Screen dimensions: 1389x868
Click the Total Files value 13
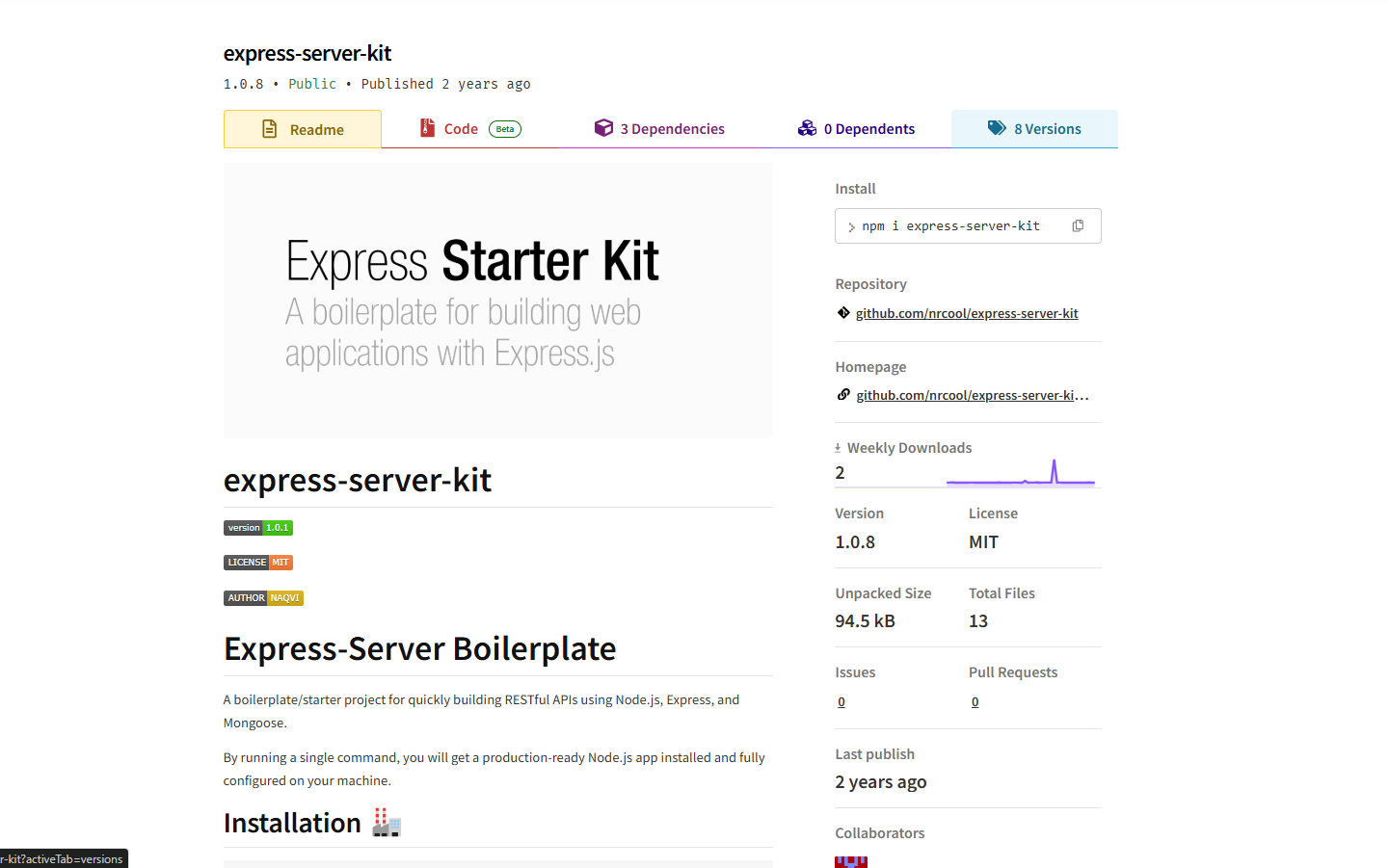pyautogui.click(x=978, y=621)
